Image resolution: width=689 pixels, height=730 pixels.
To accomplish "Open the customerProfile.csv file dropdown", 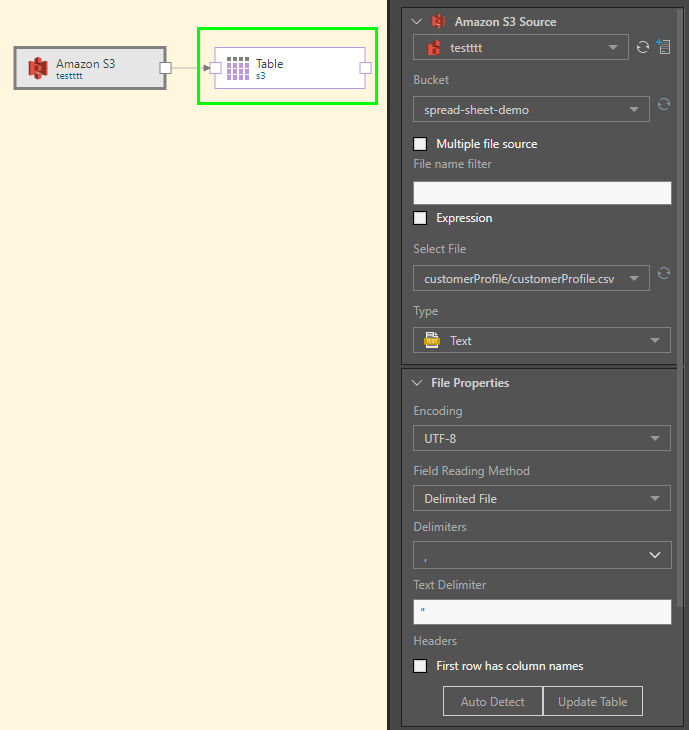I will click(531, 278).
